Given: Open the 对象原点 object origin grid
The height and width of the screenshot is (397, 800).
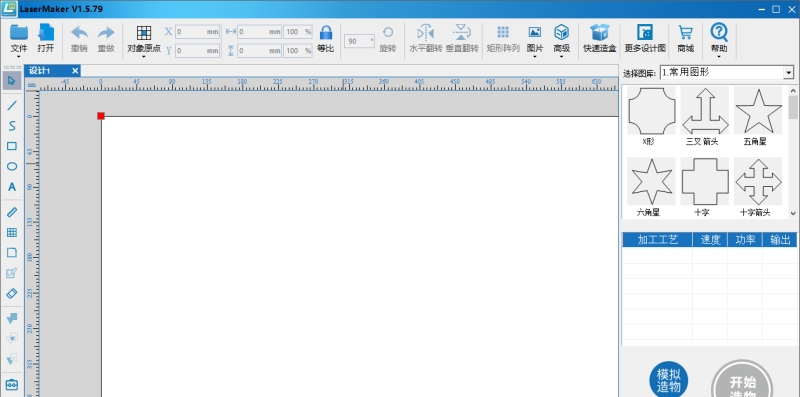Looking at the screenshot, I should (144, 33).
